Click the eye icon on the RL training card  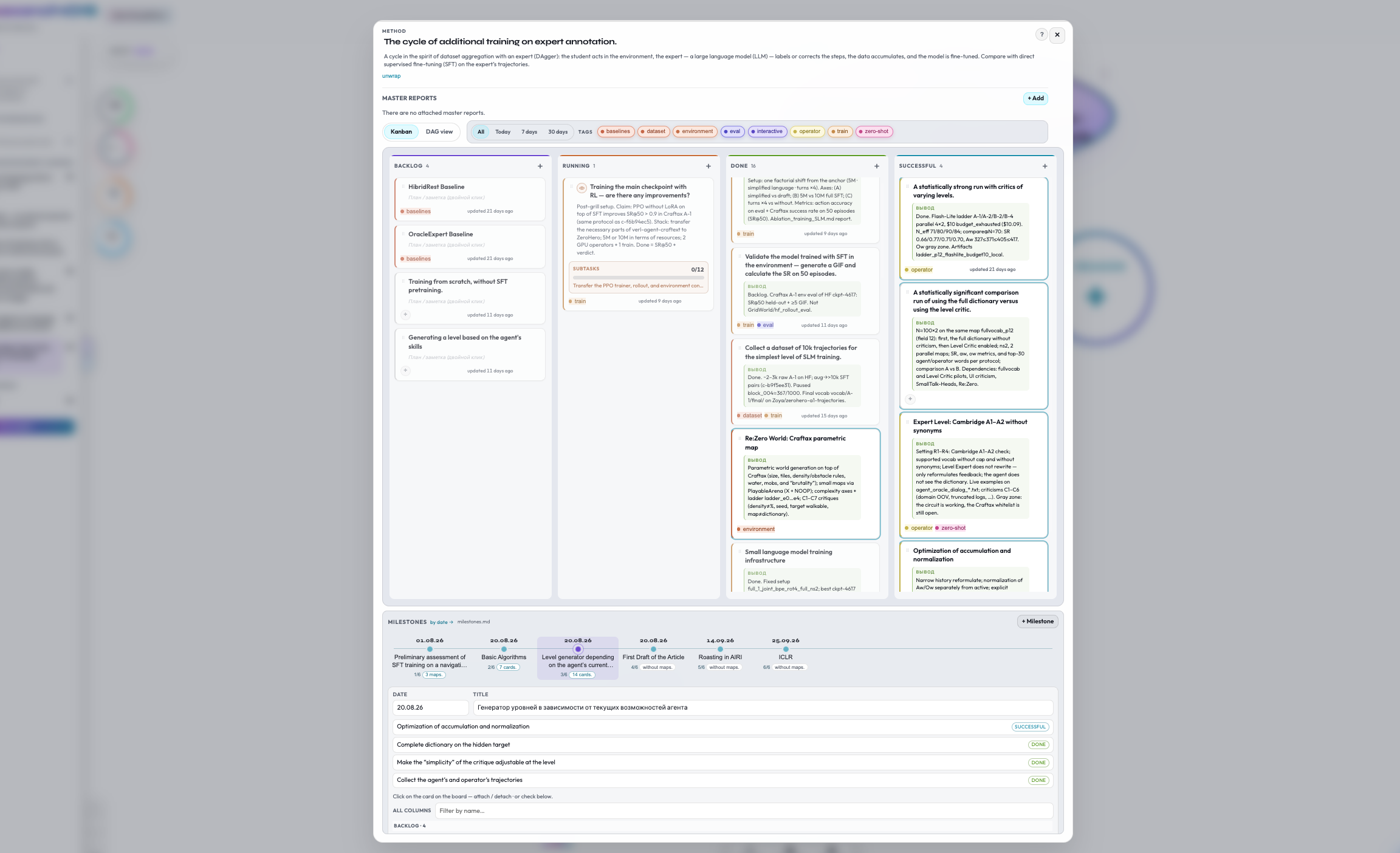(582, 188)
